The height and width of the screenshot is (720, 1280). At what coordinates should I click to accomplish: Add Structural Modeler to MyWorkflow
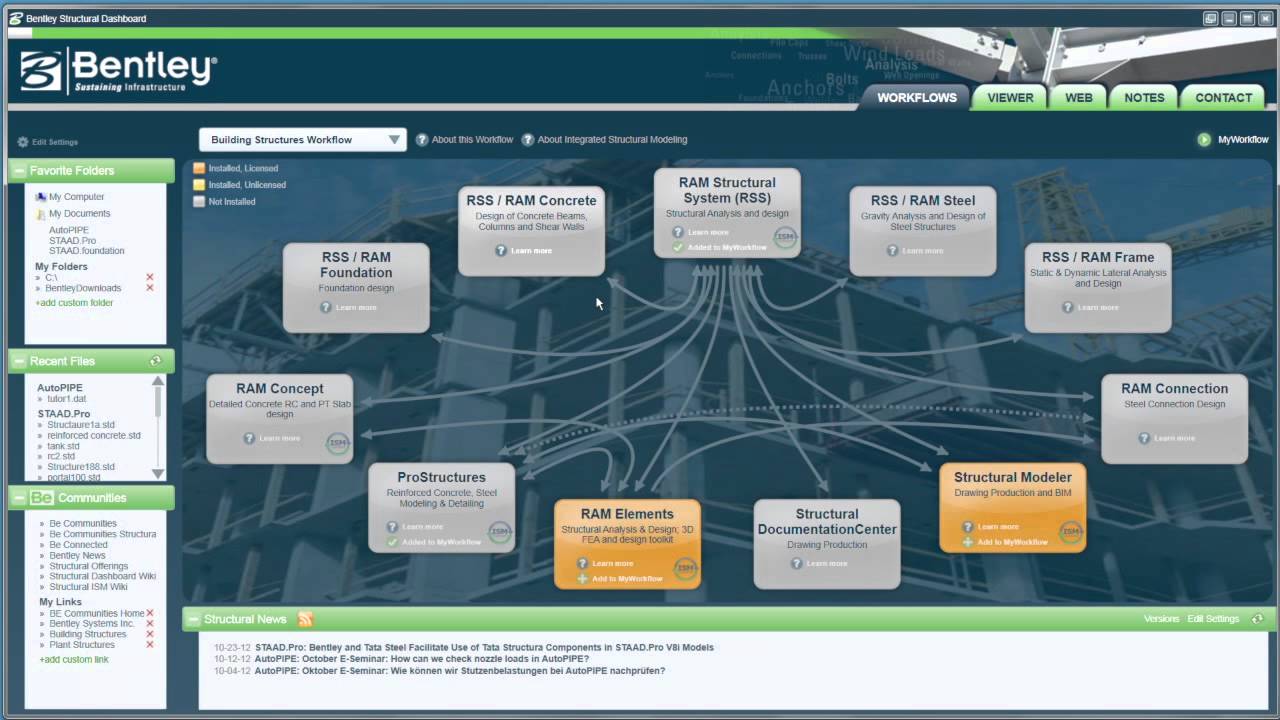1005,542
